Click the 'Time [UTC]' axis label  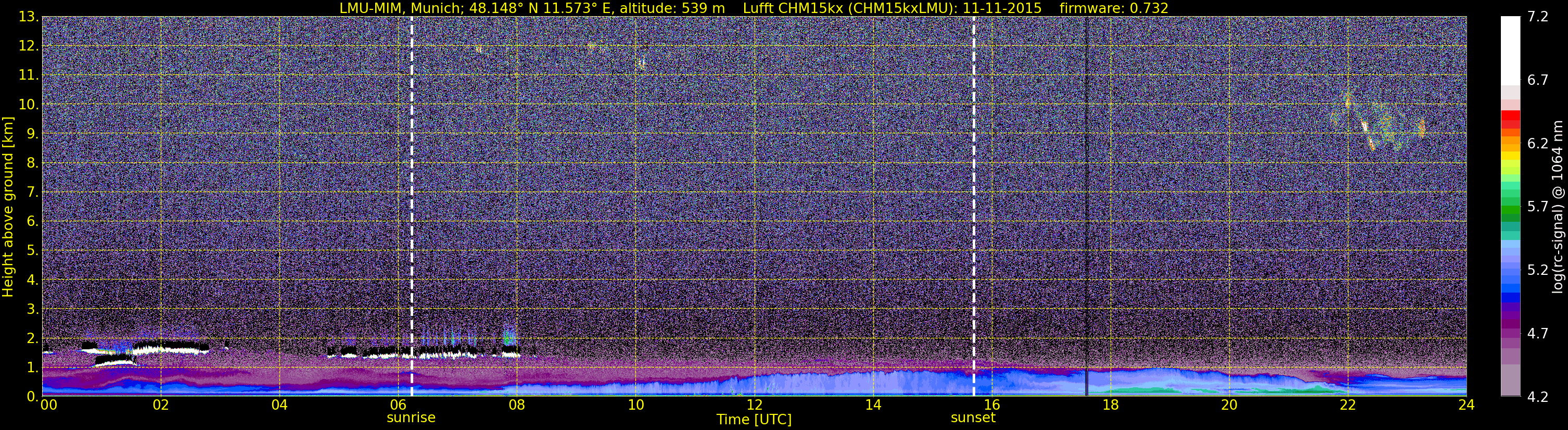pyautogui.click(x=754, y=420)
